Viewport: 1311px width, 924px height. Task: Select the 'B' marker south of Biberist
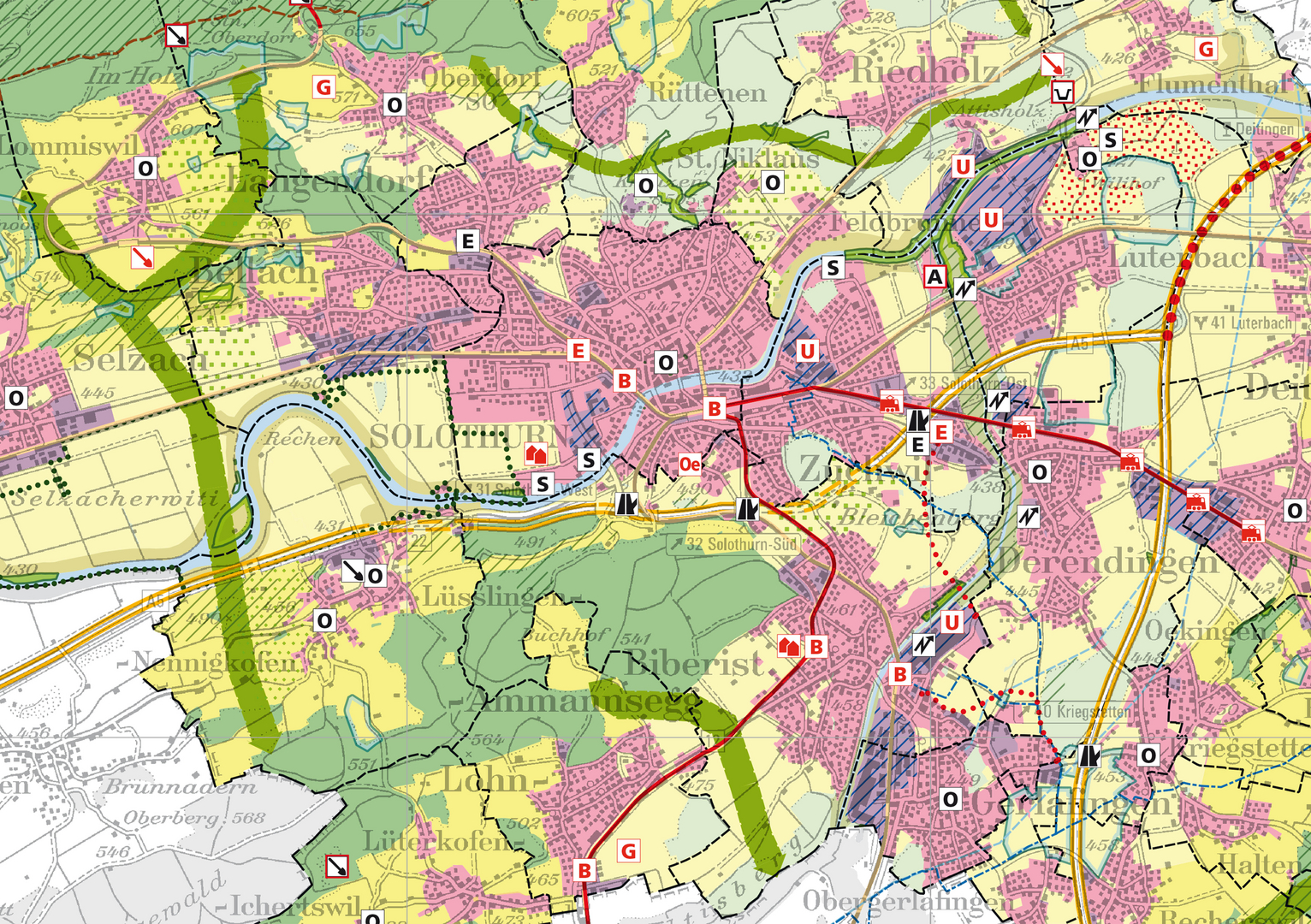pyautogui.click(x=584, y=870)
